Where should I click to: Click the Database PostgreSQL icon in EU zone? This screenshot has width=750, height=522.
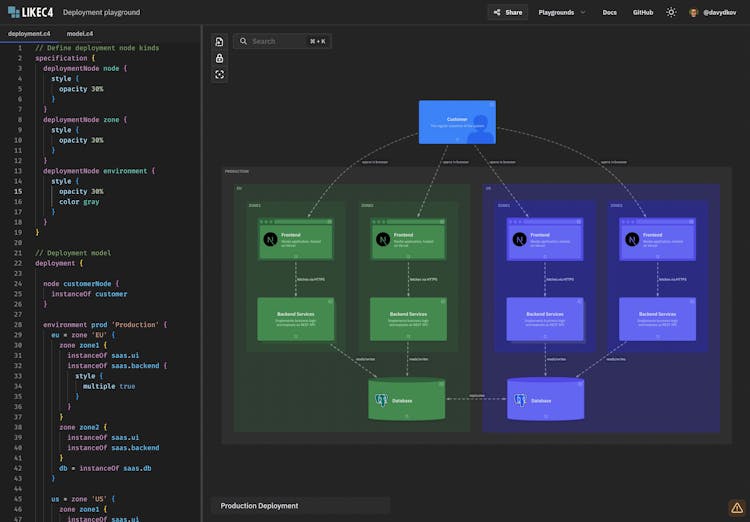point(381,400)
